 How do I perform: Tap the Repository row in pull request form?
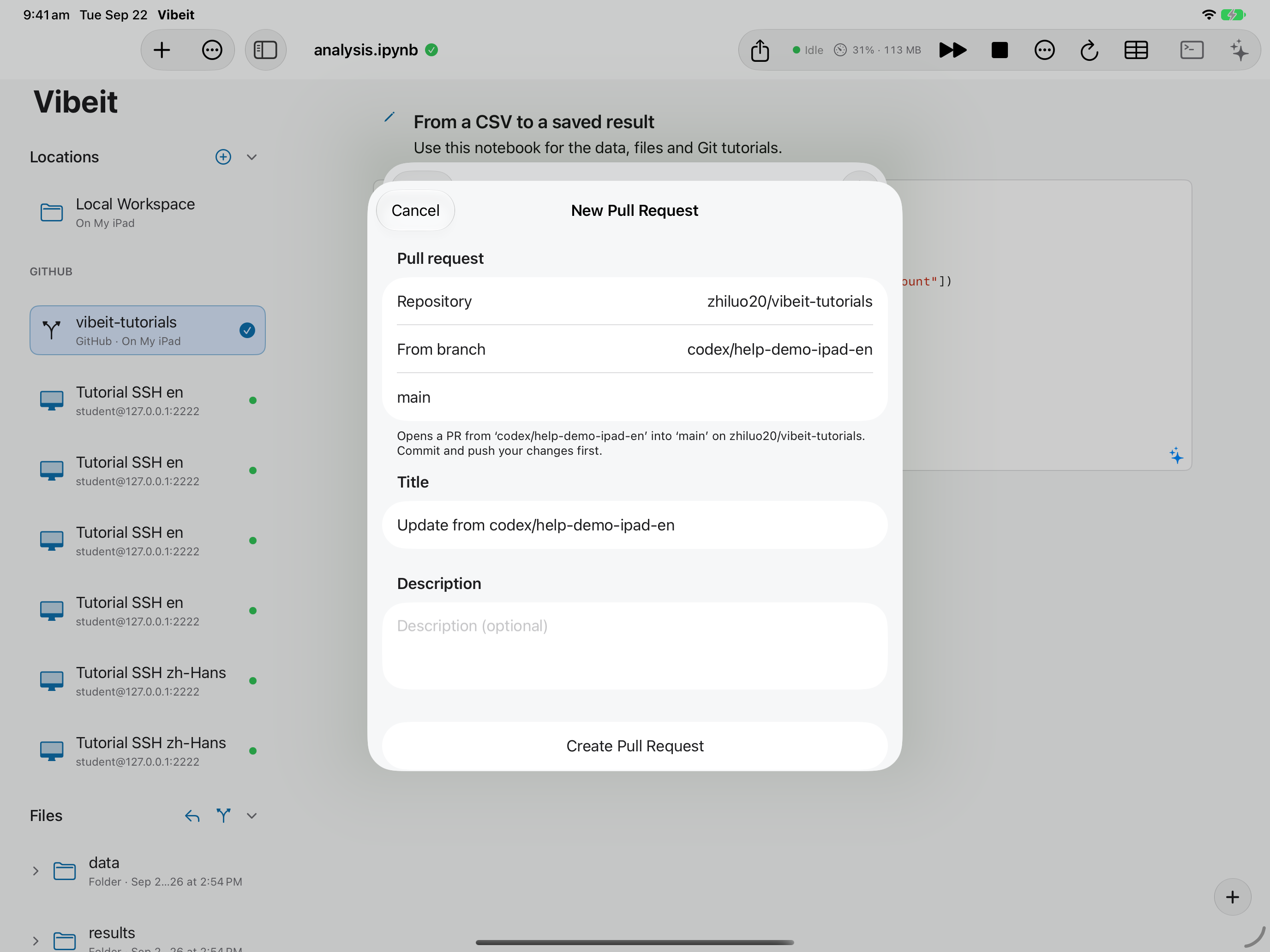coord(635,301)
